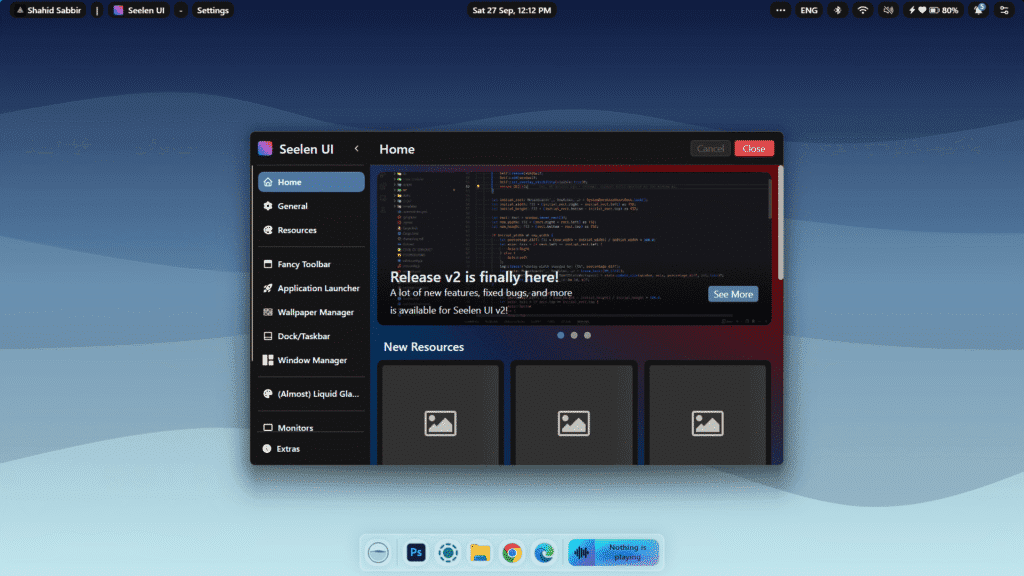Image resolution: width=1024 pixels, height=576 pixels.
Task: Launch Microsoft Edge from the dock
Action: point(544,552)
